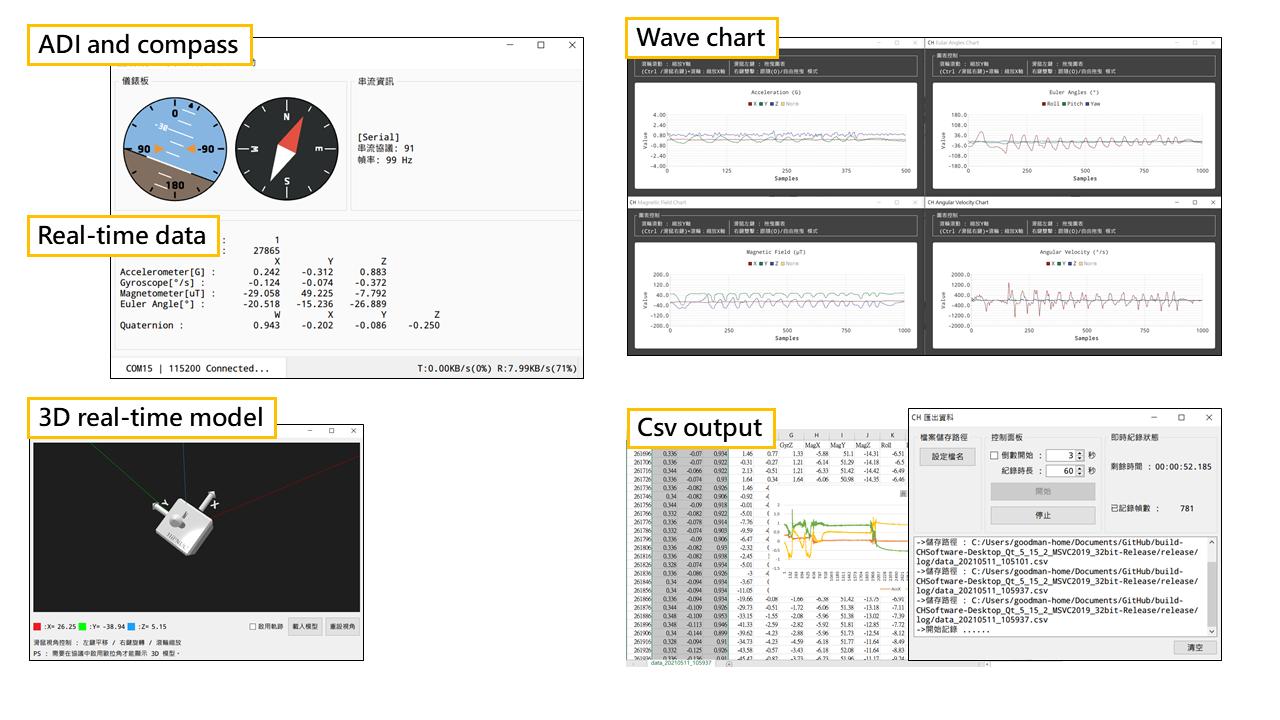Increase the 倒數開始 countdown spinner value
Screen dimensions: 1280x720
point(1080,452)
